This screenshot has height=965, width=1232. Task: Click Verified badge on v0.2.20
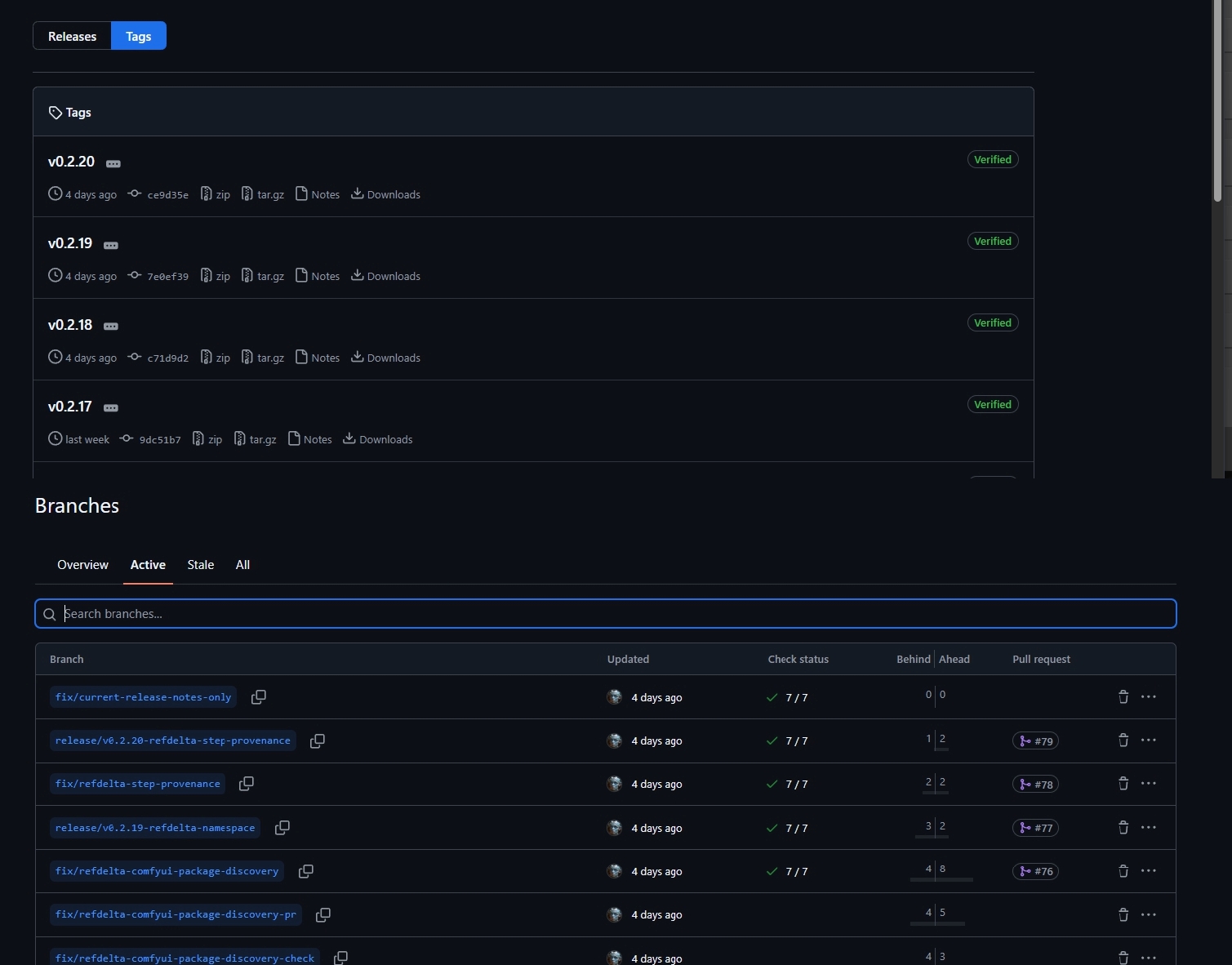tap(993, 160)
